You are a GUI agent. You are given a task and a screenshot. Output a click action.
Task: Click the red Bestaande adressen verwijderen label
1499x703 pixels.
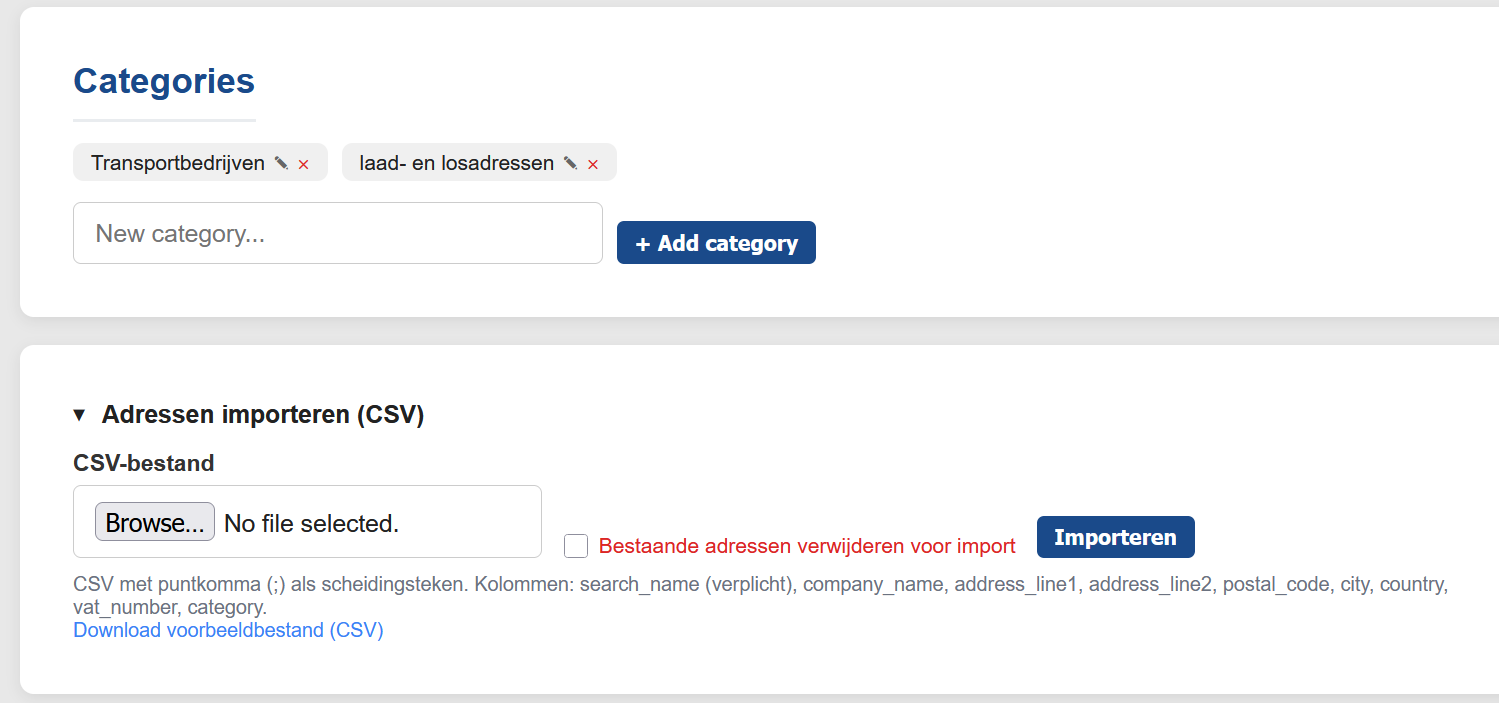click(x=806, y=546)
